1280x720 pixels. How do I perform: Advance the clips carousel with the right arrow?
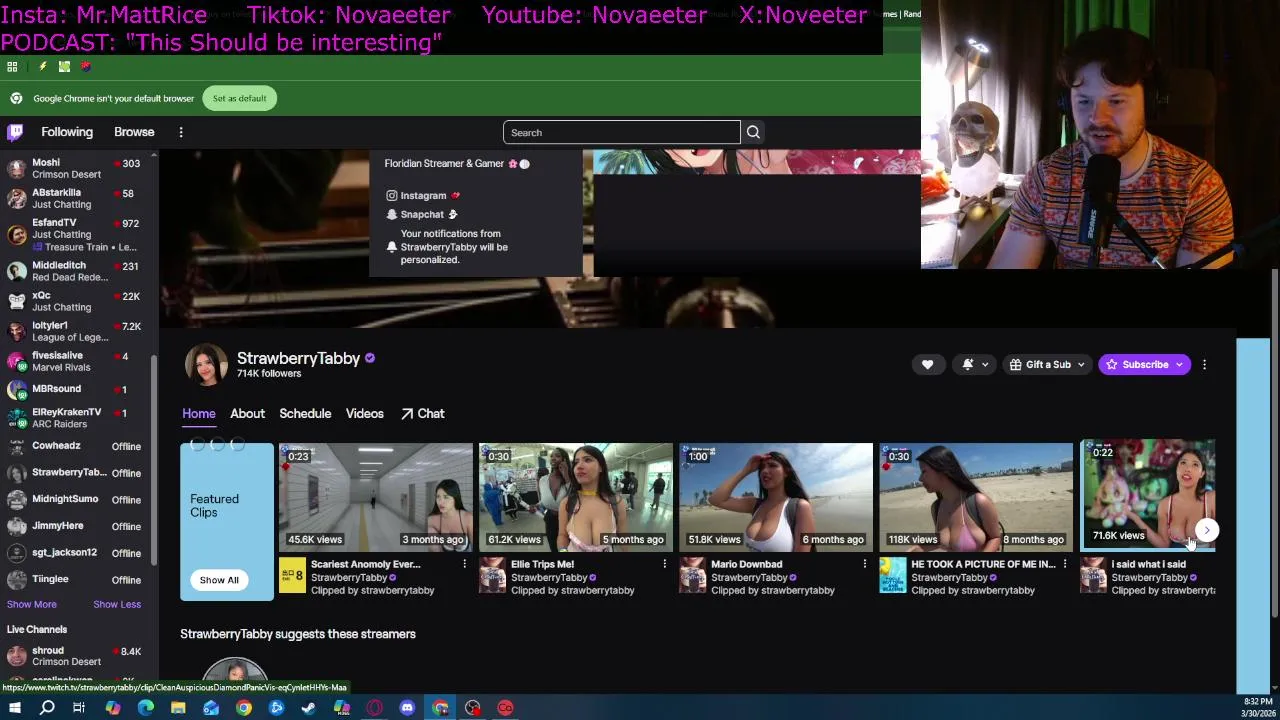pyautogui.click(x=1207, y=531)
